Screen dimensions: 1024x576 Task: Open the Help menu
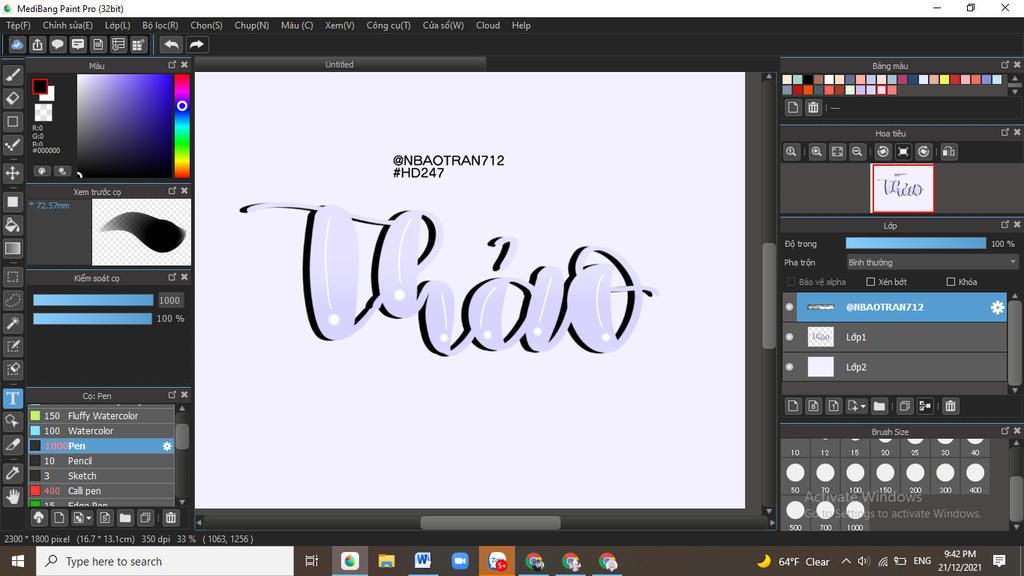[x=521, y=25]
